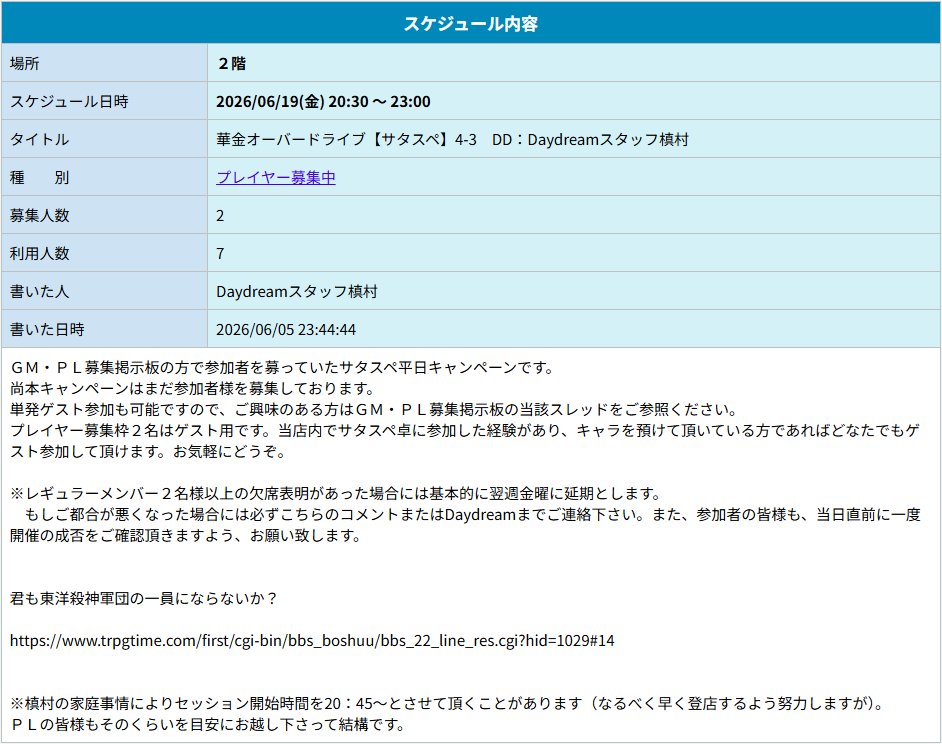
Task: Select the 募集人数 value 2
Action: pos(220,215)
